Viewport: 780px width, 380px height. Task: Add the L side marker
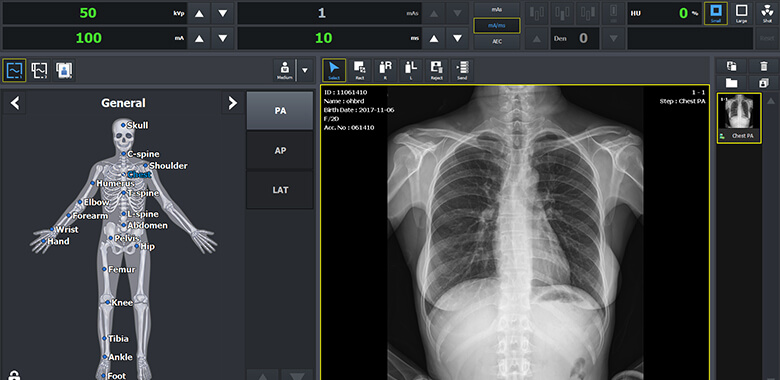[411, 70]
